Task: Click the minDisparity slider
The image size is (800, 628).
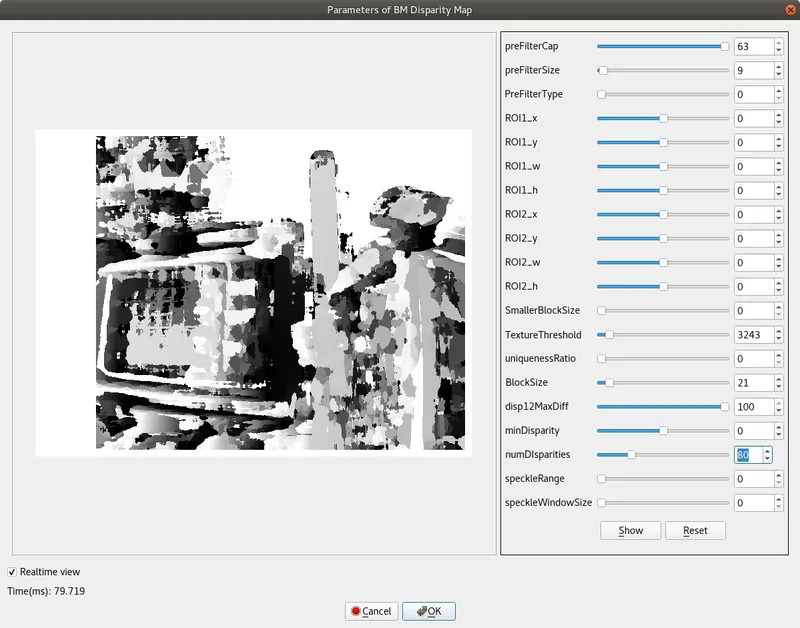Action: coord(663,431)
